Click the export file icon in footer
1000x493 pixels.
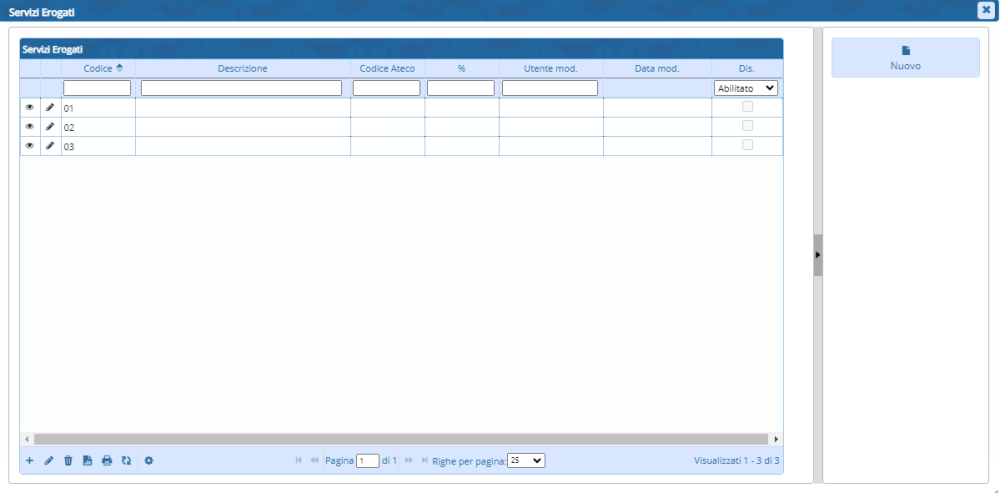[x=87, y=461]
